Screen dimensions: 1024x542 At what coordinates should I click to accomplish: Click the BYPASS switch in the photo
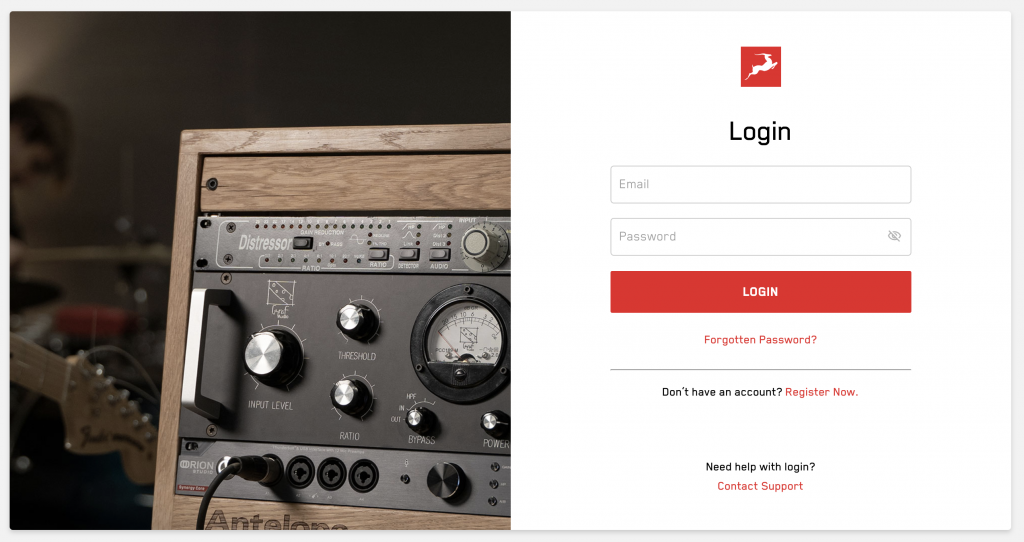[420, 419]
